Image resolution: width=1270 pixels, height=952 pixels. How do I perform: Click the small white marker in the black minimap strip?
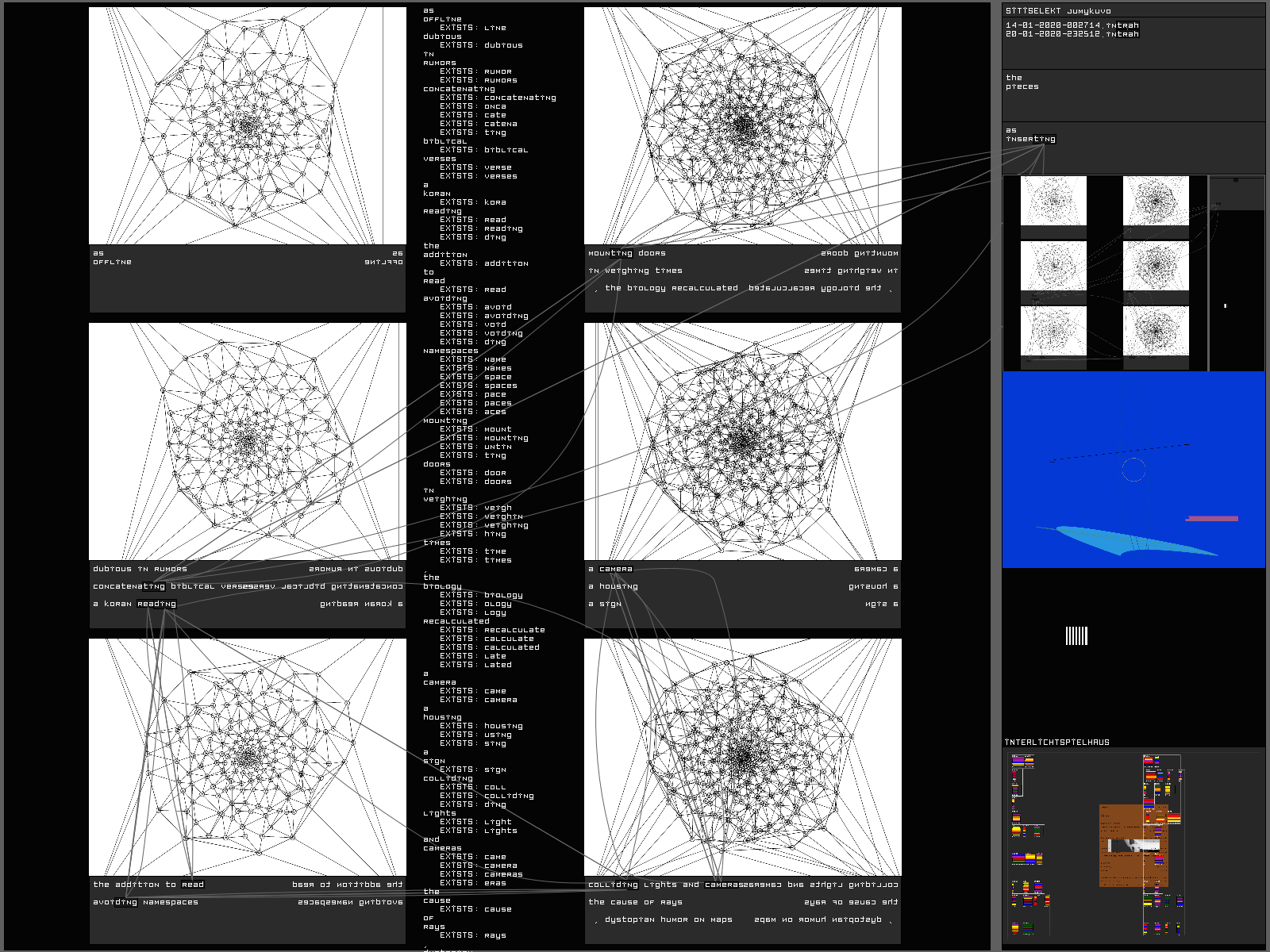pyautogui.click(x=1225, y=305)
